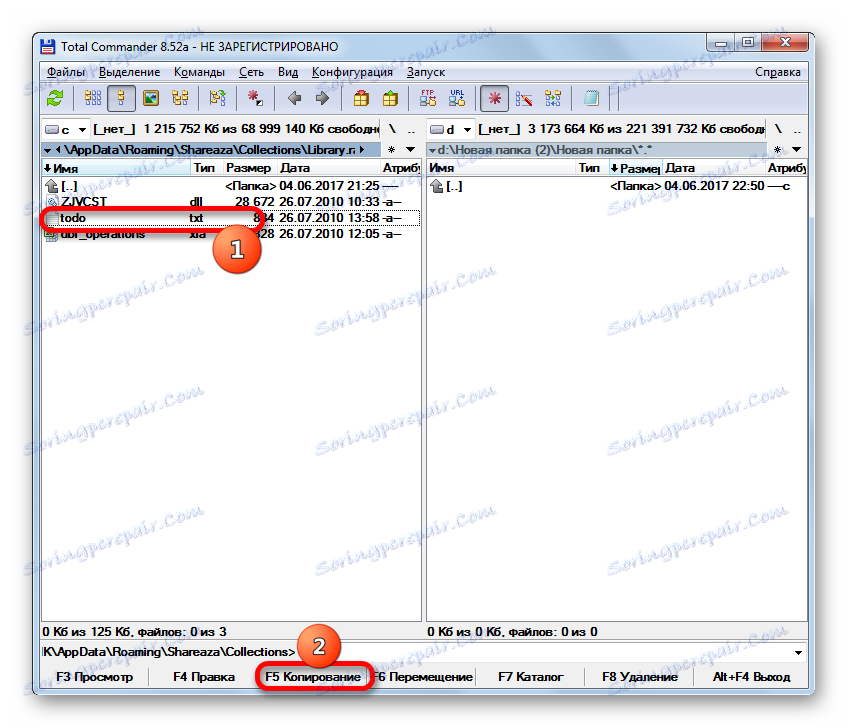Switch to Thumbnails view icon
This screenshot has height=728, width=848.
click(x=150, y=98)
